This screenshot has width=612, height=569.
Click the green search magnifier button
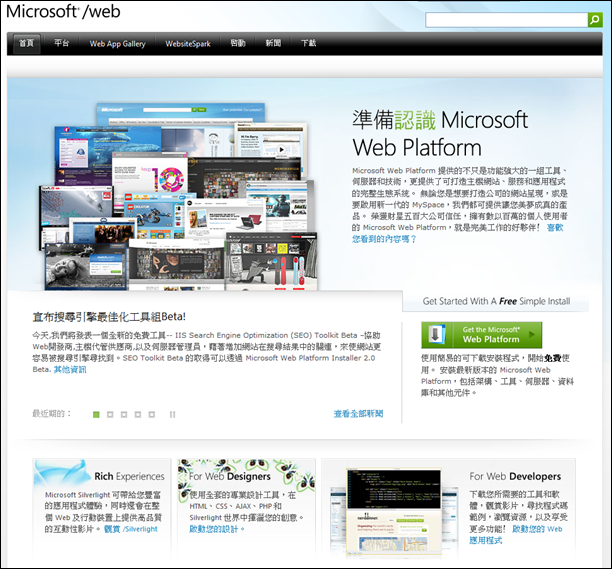coord(595,20)
